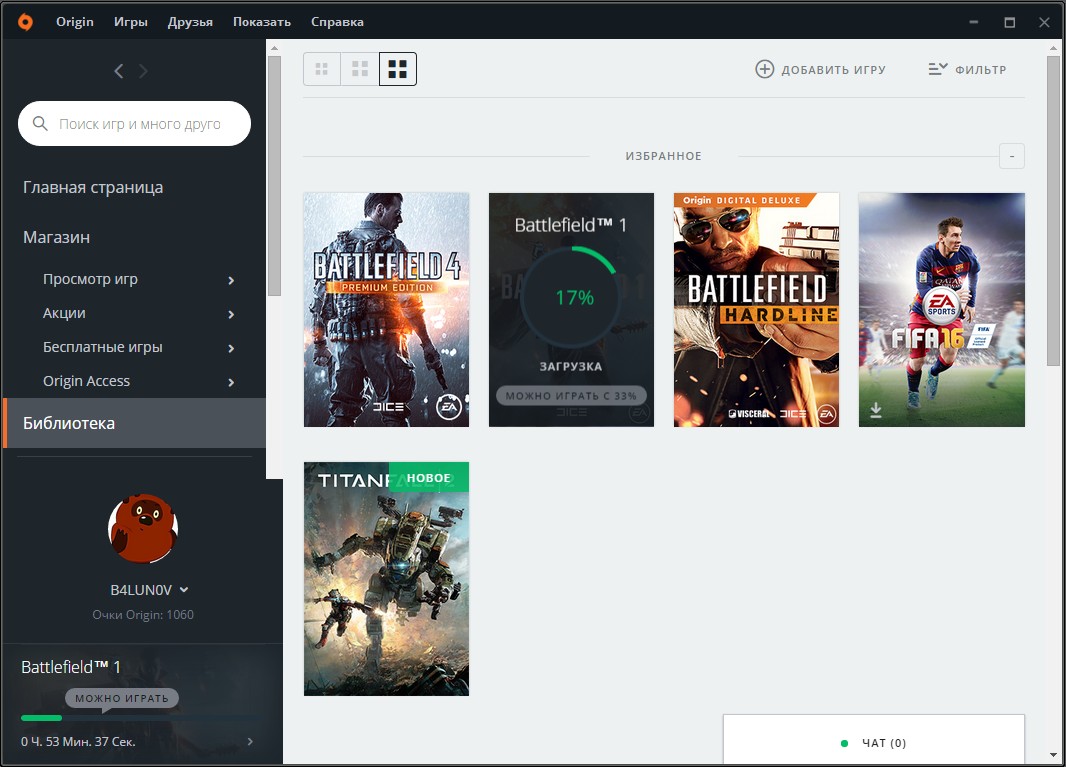The height and width of the screenshot is (767, 1066).
Task: Open Главная страница
Action: click(x=93, y=188)
